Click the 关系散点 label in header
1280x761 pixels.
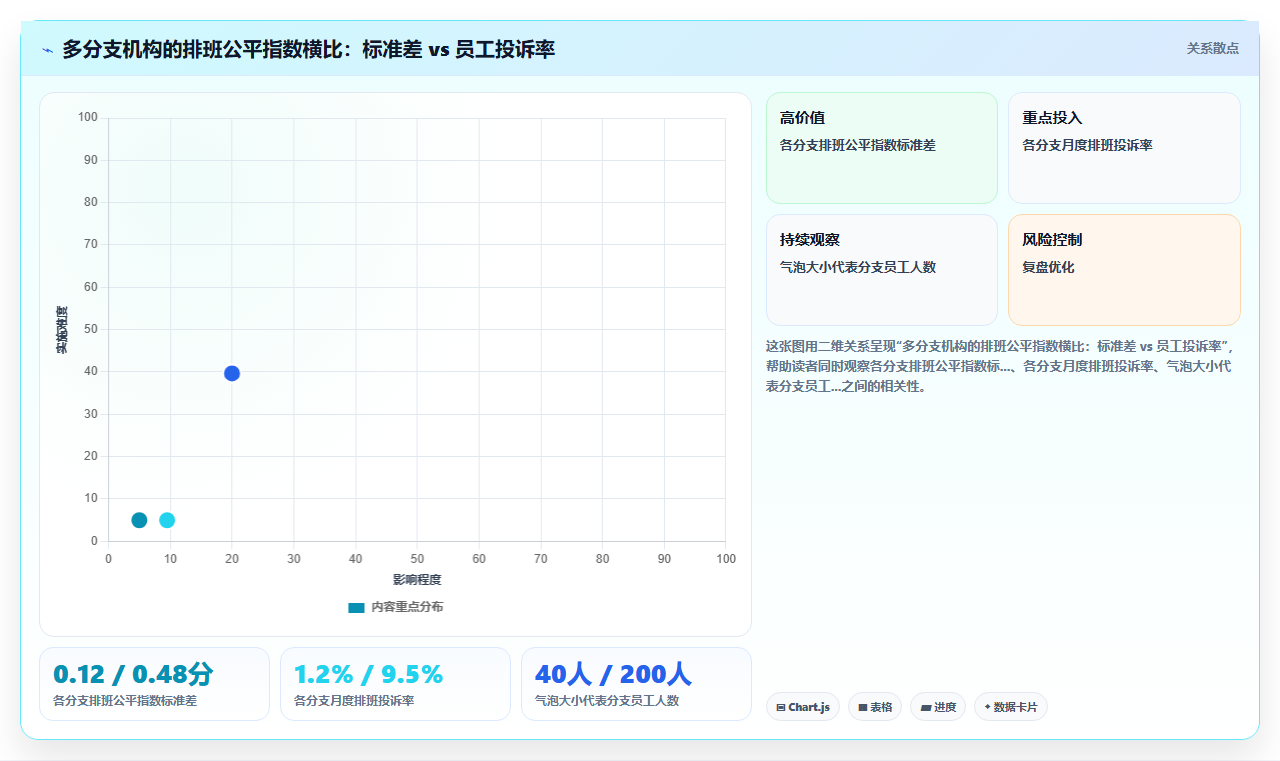coord(1212,48)
